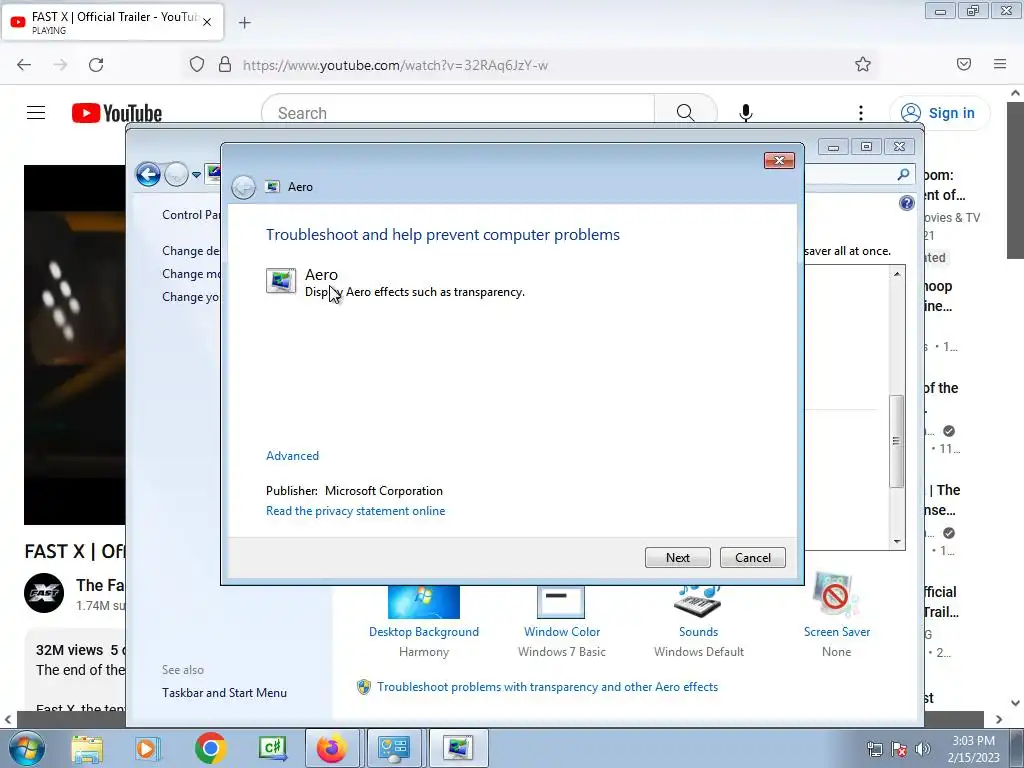The image size is (1024, 768).
Task: Open the YouTube guide hamburger menu
Action: coord(36,113)
